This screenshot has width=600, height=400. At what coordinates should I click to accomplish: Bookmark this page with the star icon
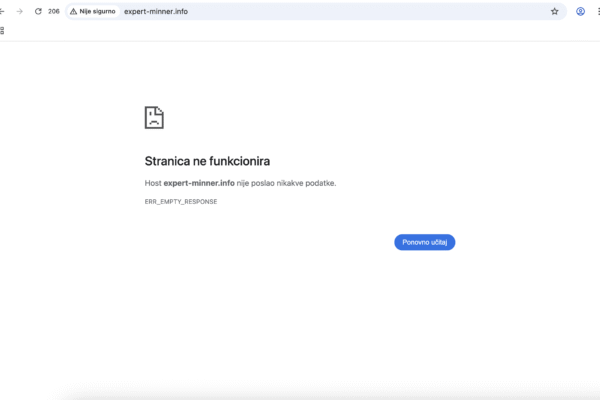(x=554, y=11)
